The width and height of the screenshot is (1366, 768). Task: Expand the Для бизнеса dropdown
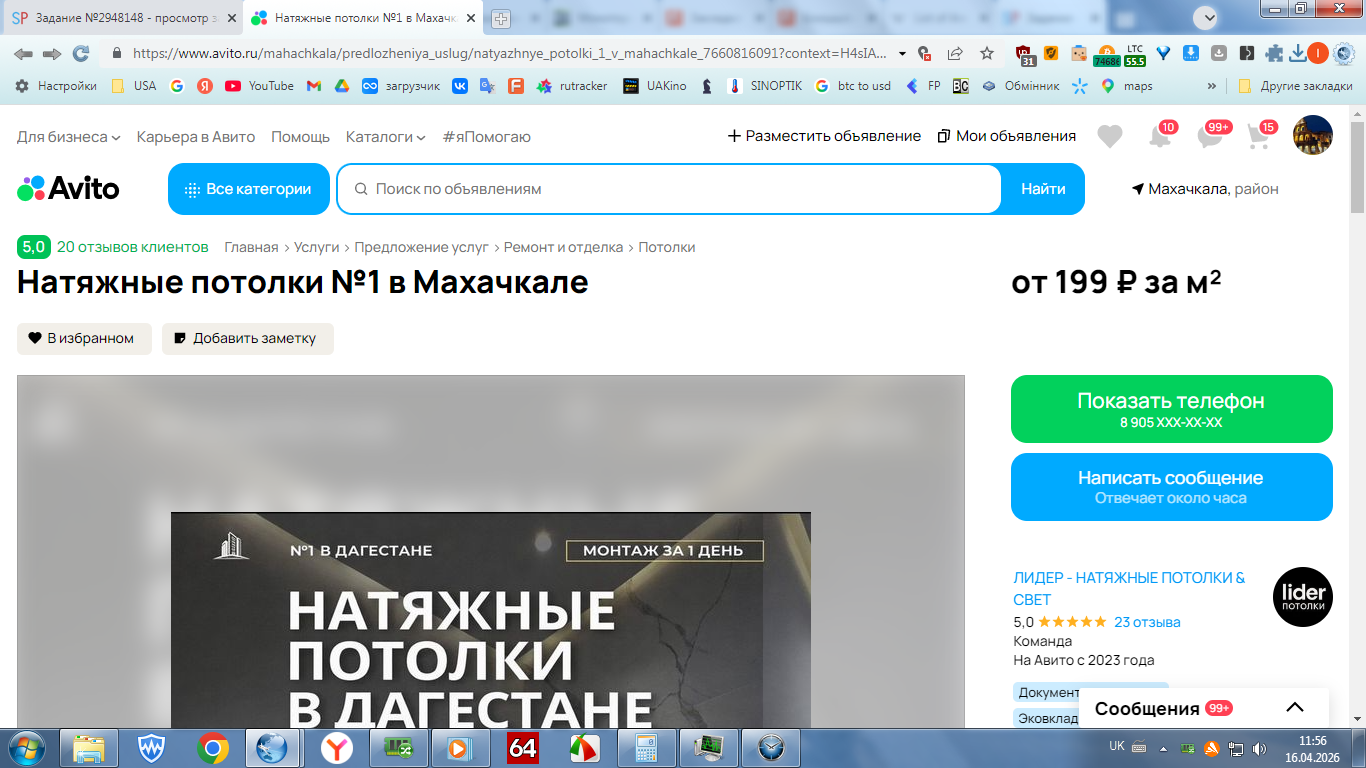69,136
